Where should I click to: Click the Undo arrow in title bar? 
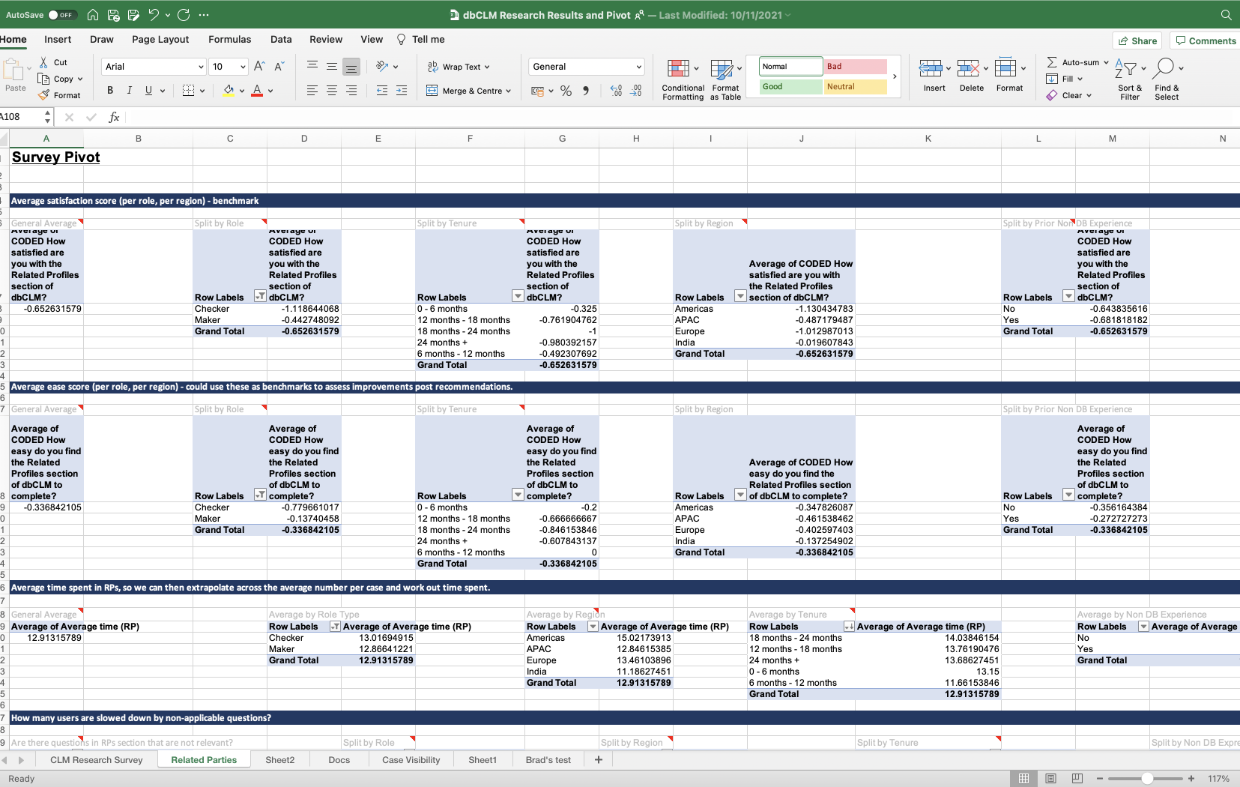coord(155,15)
